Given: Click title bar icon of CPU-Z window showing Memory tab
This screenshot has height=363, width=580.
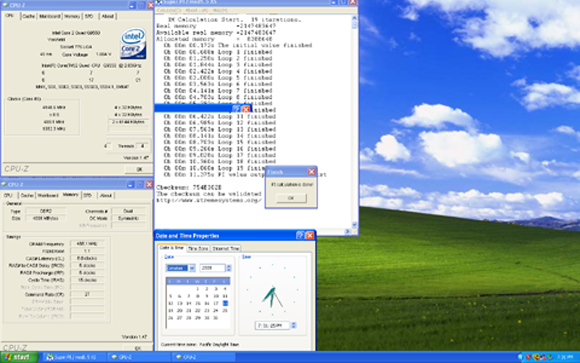Looking at the screenshot, I should pos(4,184).
